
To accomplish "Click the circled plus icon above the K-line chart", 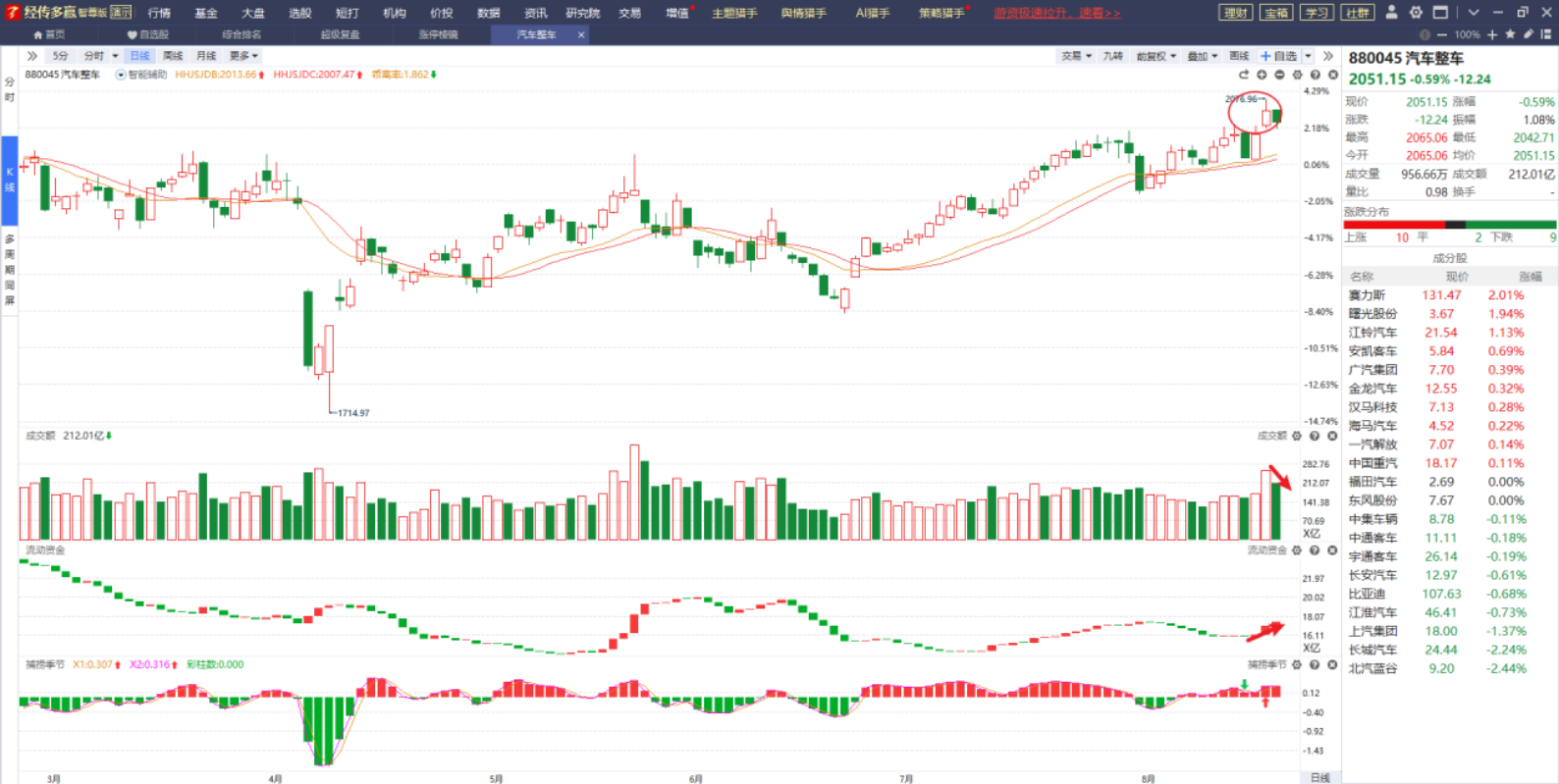I will pos(1262,75).
